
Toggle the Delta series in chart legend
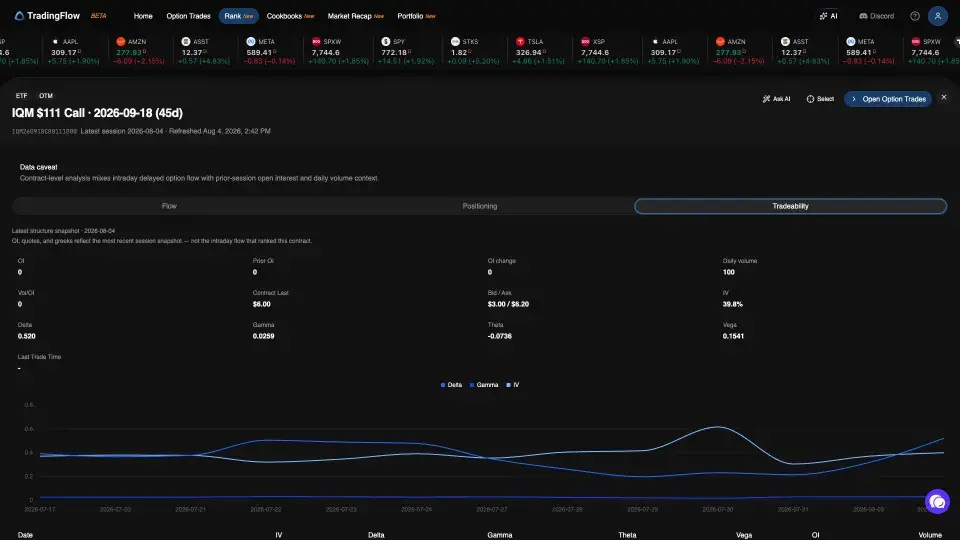pos(451,385)
